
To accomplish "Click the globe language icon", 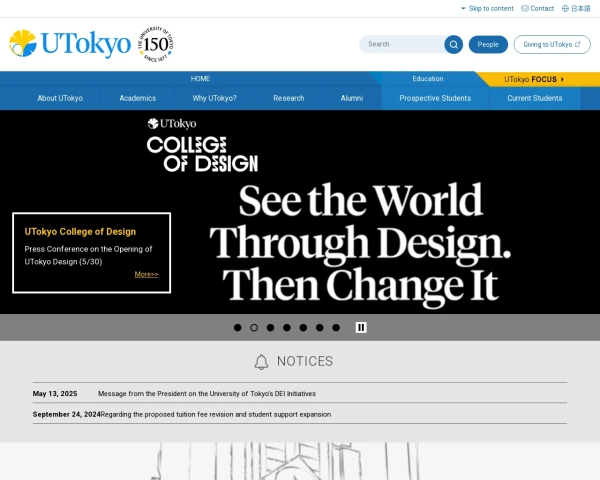I will pos(565,8).
